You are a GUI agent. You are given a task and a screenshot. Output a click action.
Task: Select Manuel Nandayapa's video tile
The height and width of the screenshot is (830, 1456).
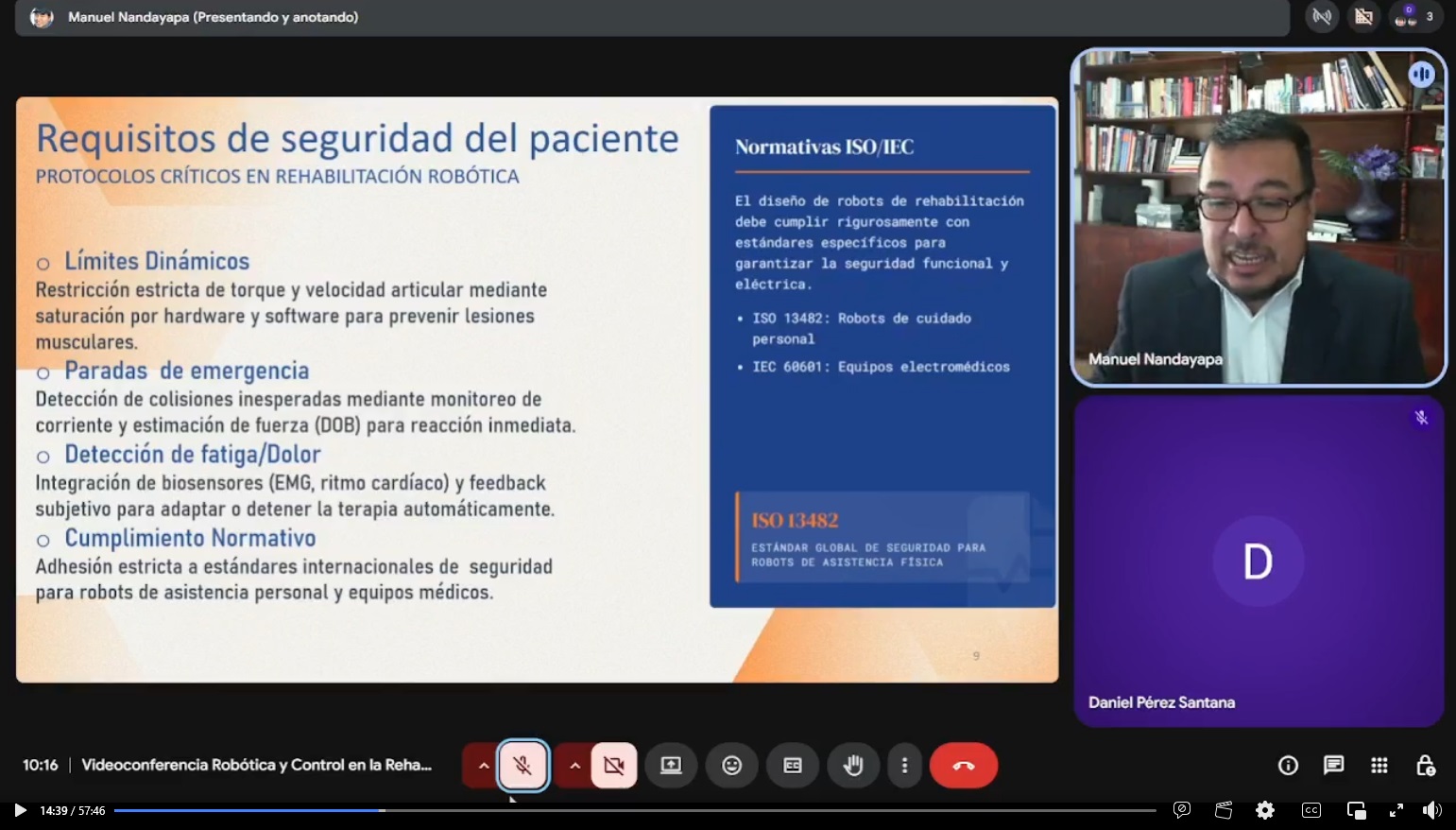1258,217
